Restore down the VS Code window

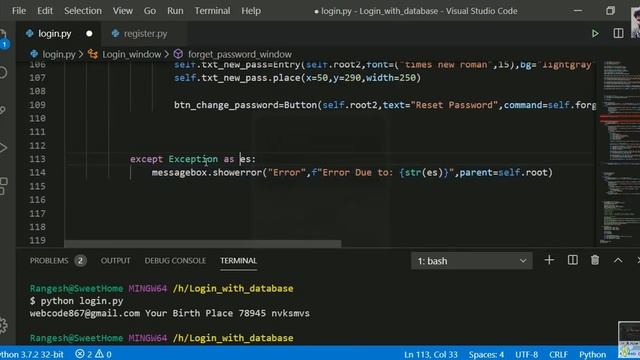pos(610,11)
